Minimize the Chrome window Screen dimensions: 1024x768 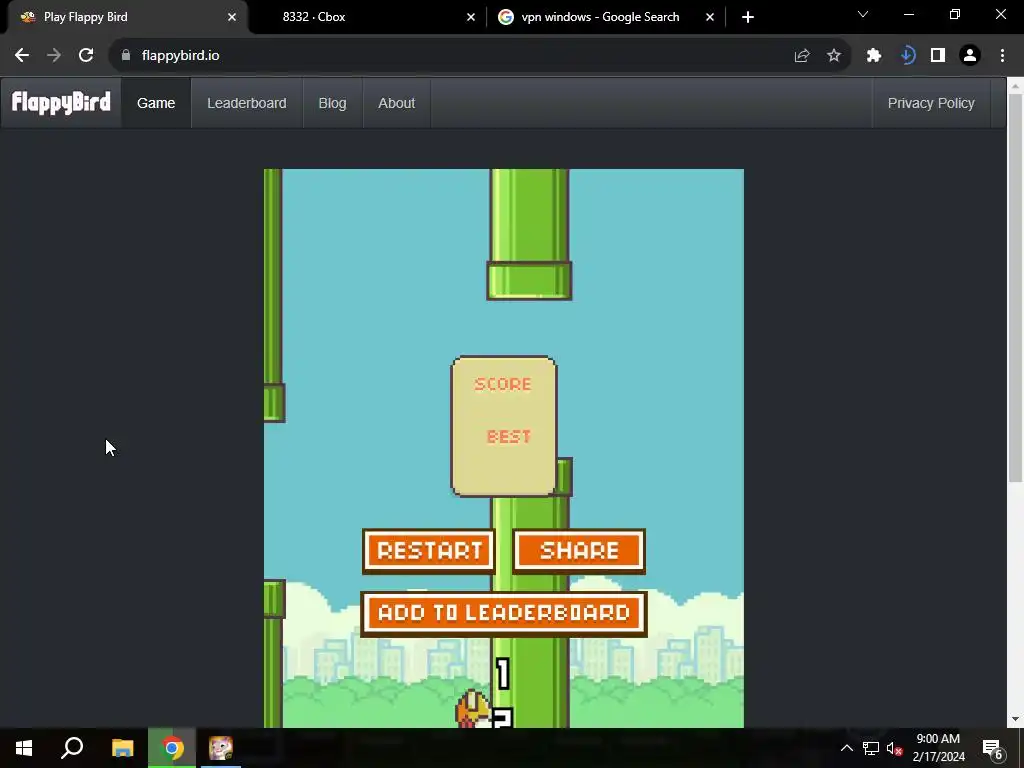[x=909, y=14]
